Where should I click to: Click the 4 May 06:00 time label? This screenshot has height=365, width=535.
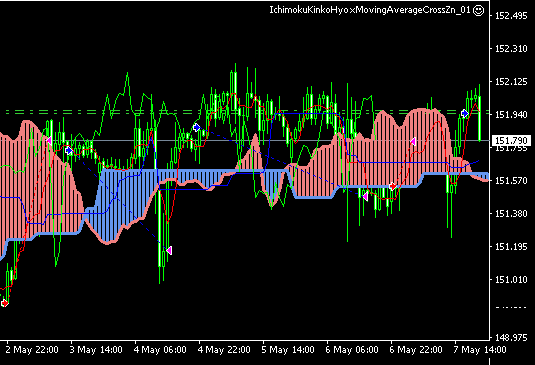(160, 350)
